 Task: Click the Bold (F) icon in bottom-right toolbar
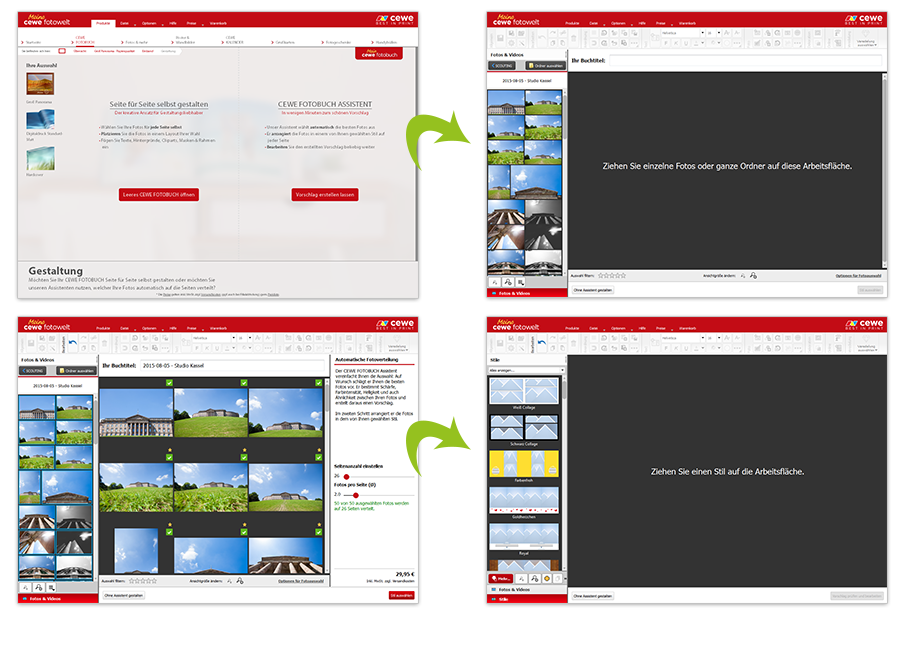click(666, 348)
